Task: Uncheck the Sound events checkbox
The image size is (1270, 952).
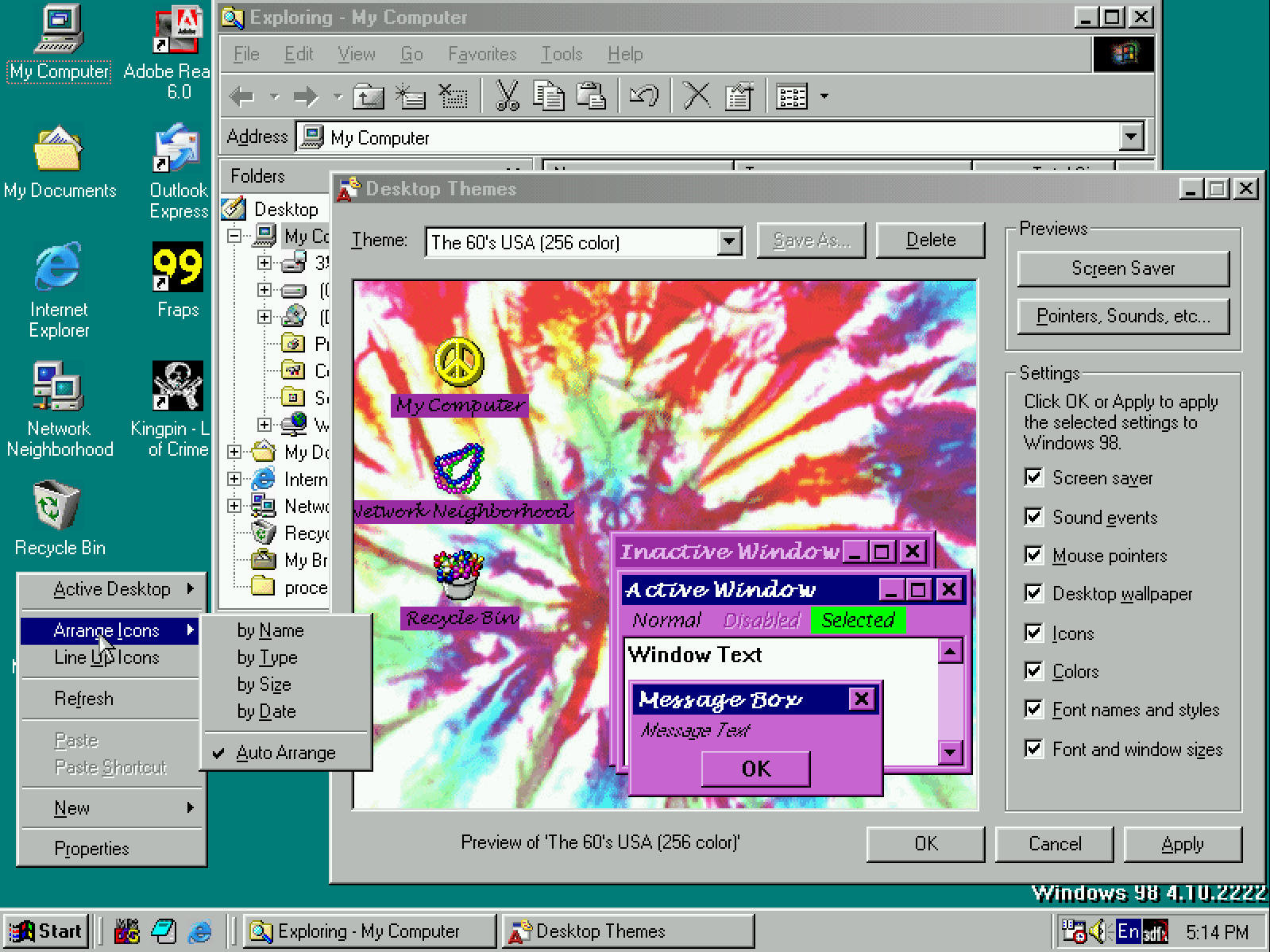Action: pyautogui.click(x=1033, y=517)
